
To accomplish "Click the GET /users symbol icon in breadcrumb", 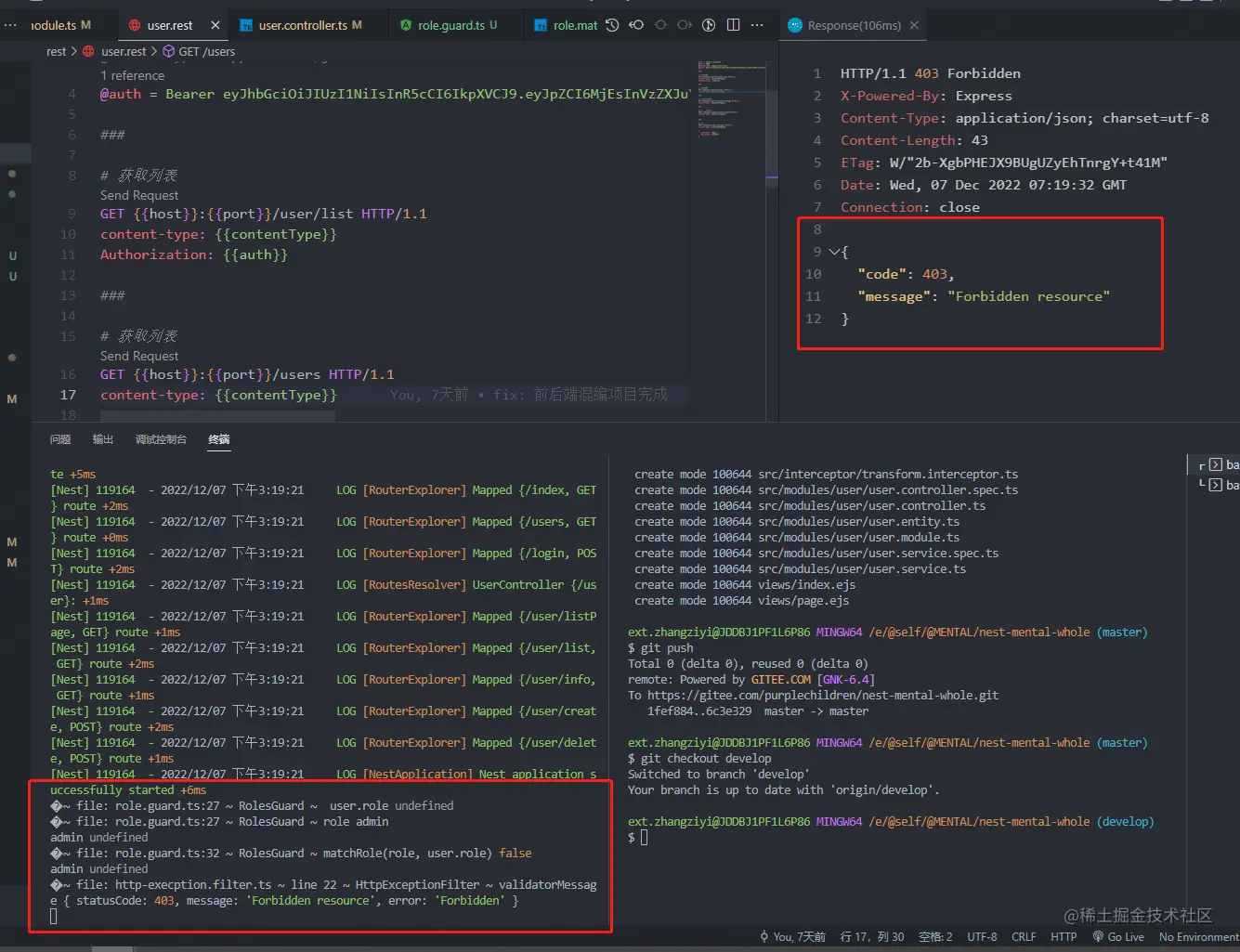I will tap(169, 51).
